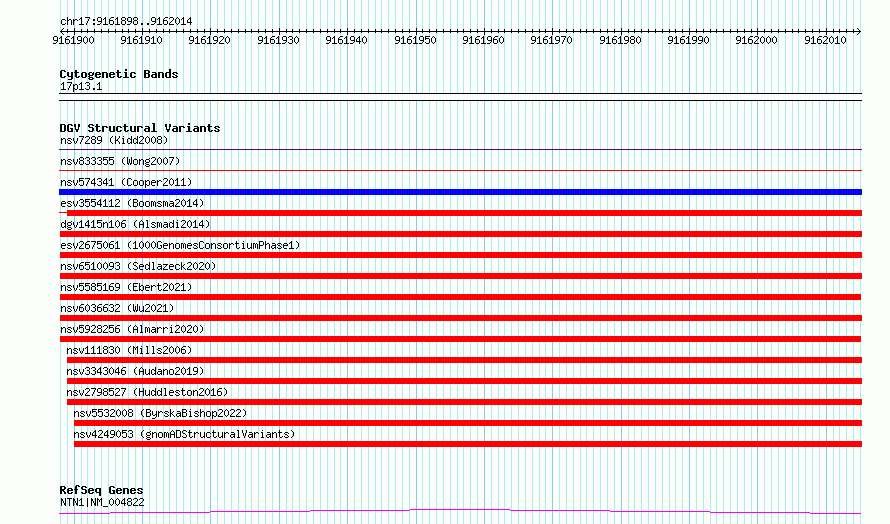This screenshot has width=890, height=524.
Task: Open variant esv3554112 (Boomsma2014)
Action: pyautogui.click(x=132, y=203)
